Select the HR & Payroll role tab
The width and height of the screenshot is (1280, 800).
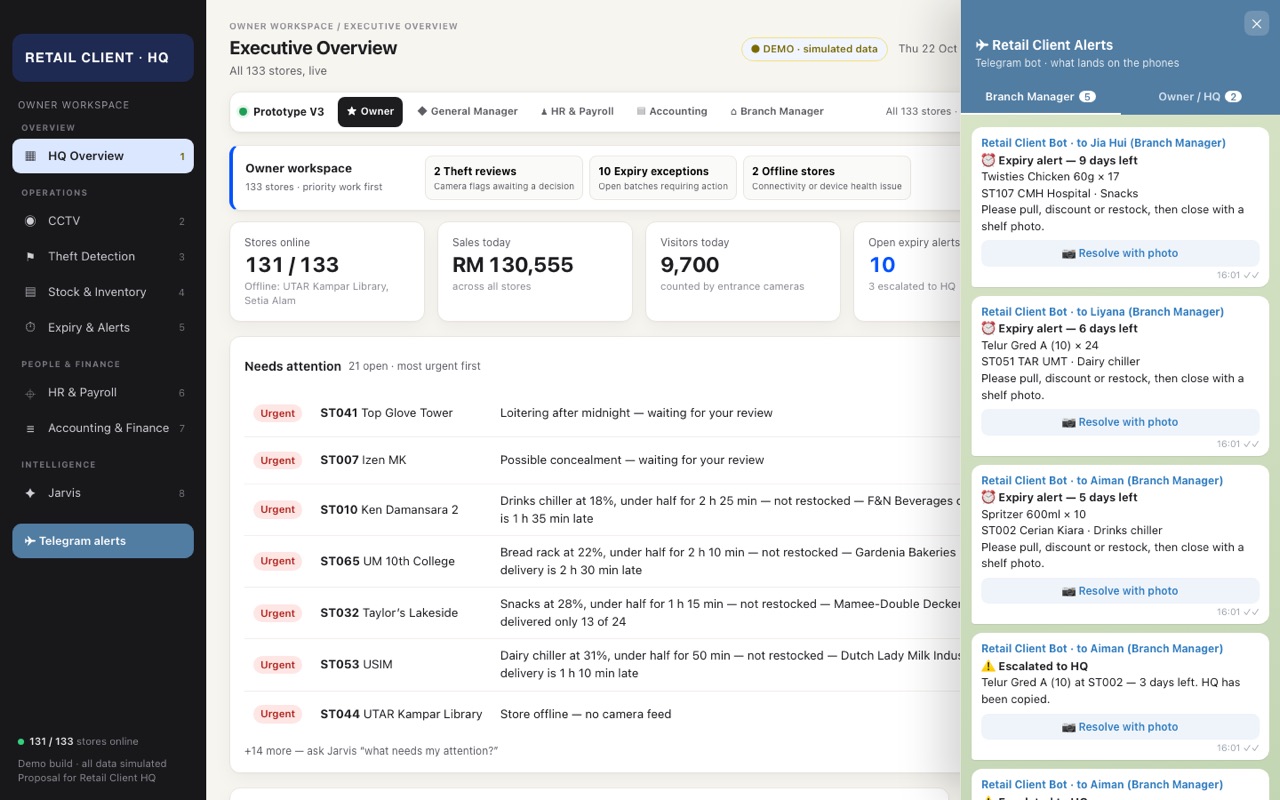click(577, 112)
